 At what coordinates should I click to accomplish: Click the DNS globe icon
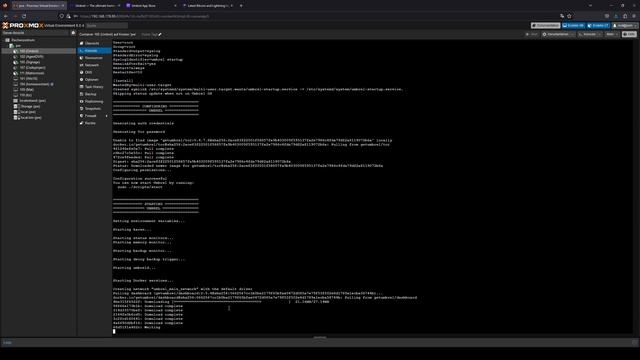82,72
